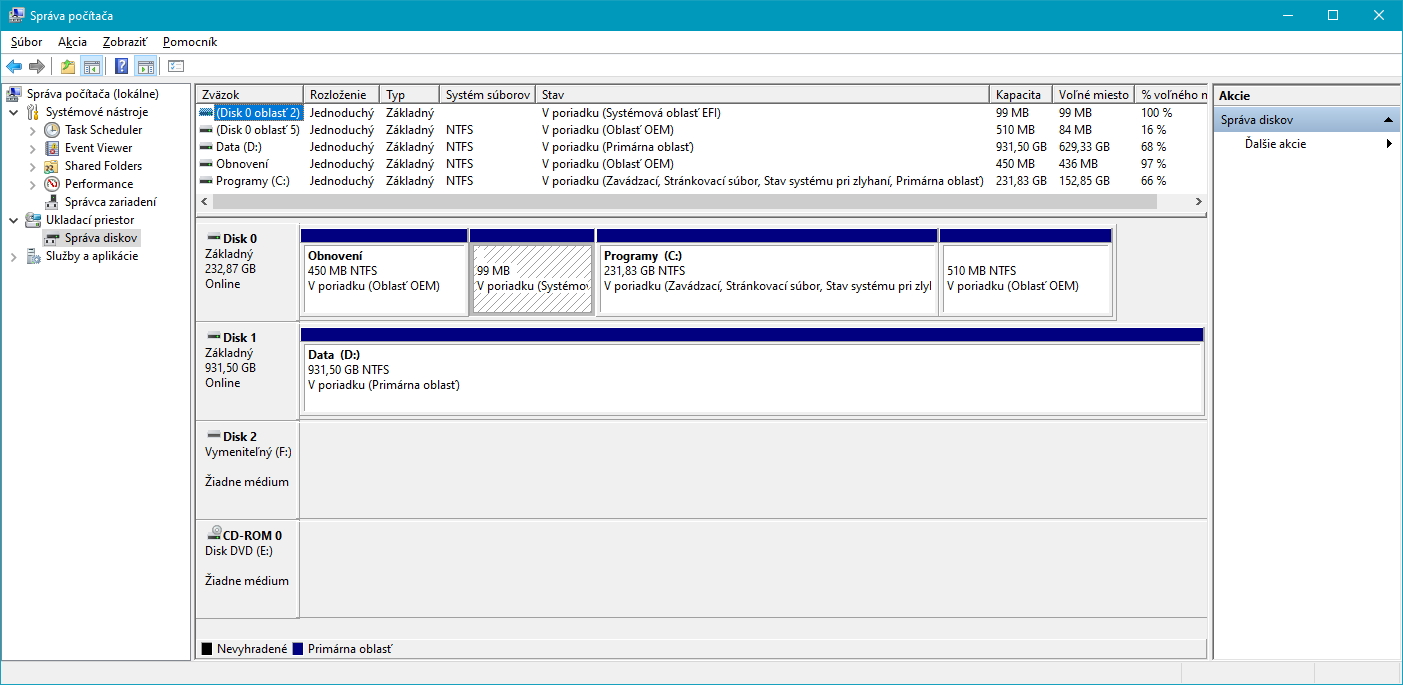Select the Event Viewer icon in tree

coord(52,148)
